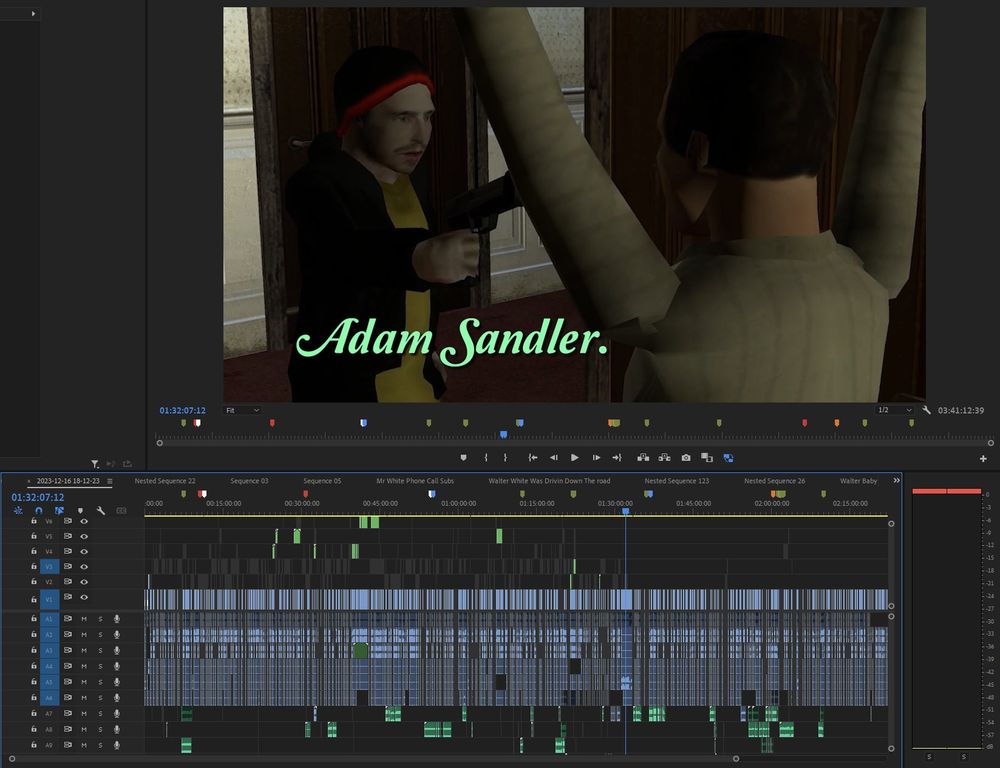Click the orange marker in monitor ruler
This screenshot has height=768, width=1000.
tap(837, 423)
